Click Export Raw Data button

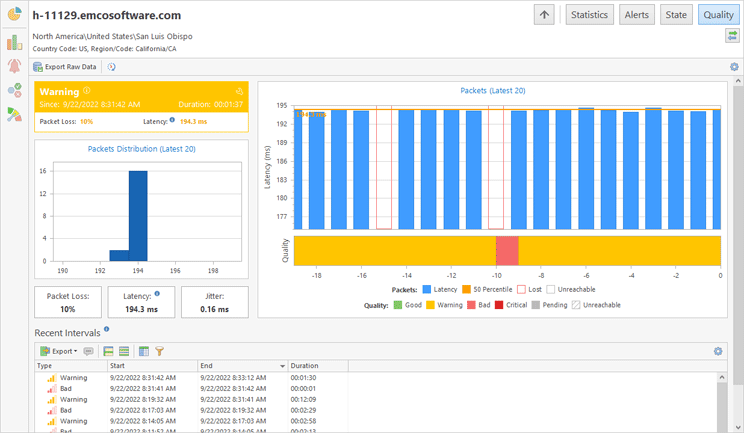click(x=65, y=67)
